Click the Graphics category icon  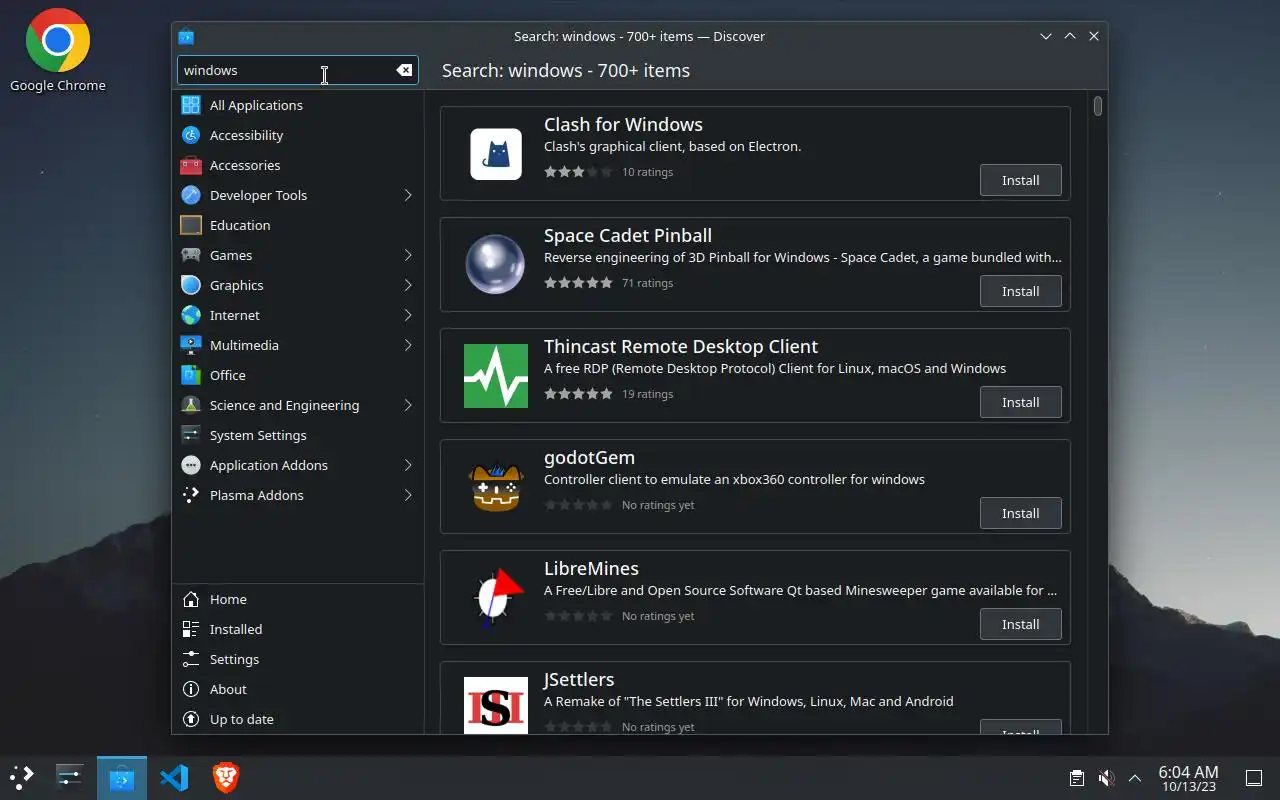[191, 285]
